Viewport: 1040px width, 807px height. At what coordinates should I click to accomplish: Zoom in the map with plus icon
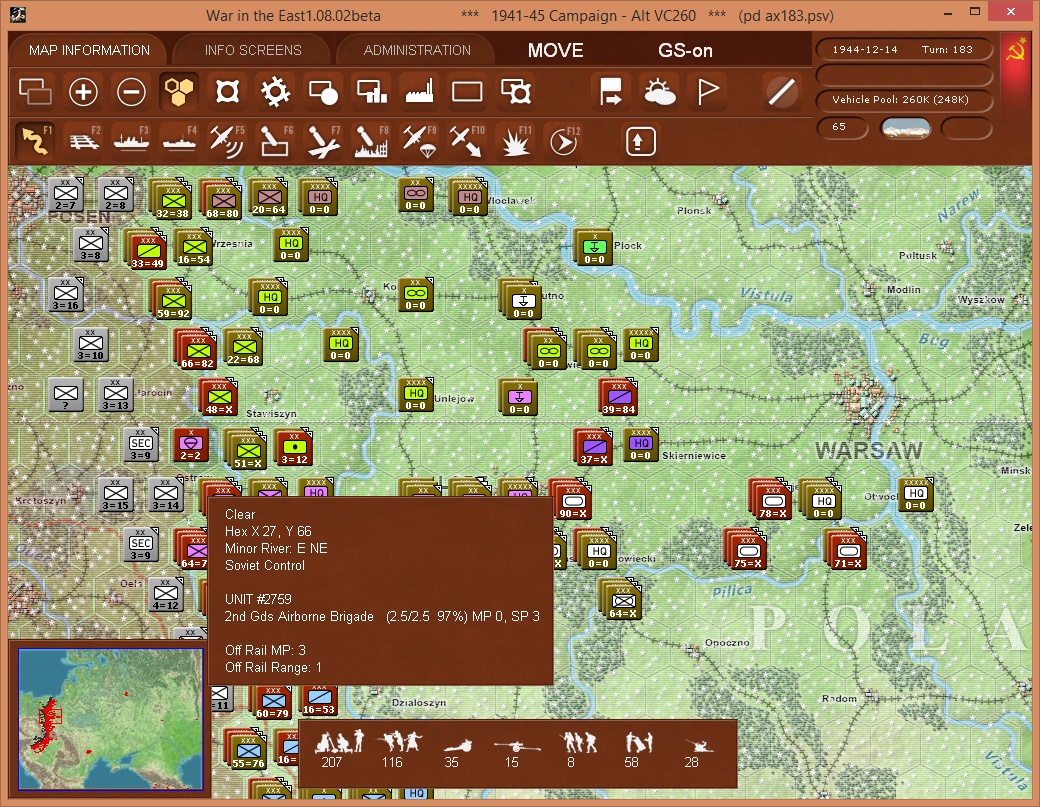tap(84, 92)
